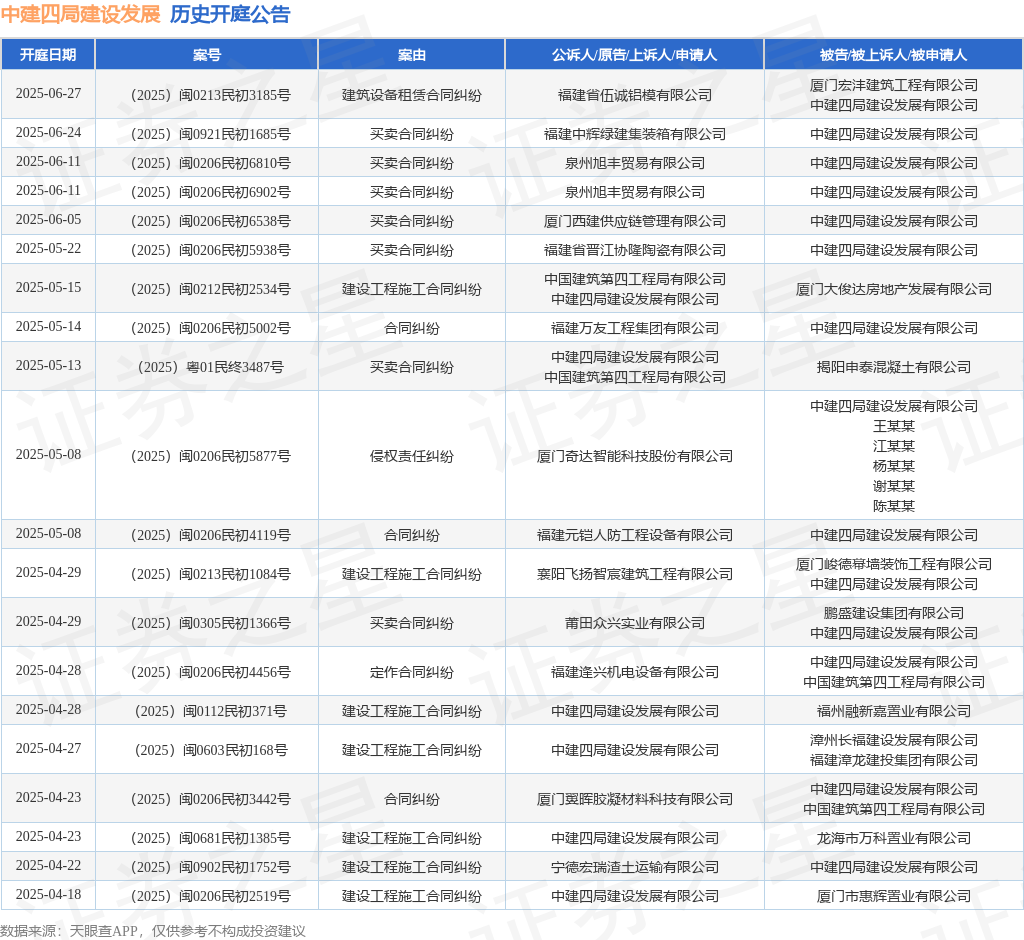Select case number 闽0206民初6538号
The image size is (1024, 940).
[210, 221]
